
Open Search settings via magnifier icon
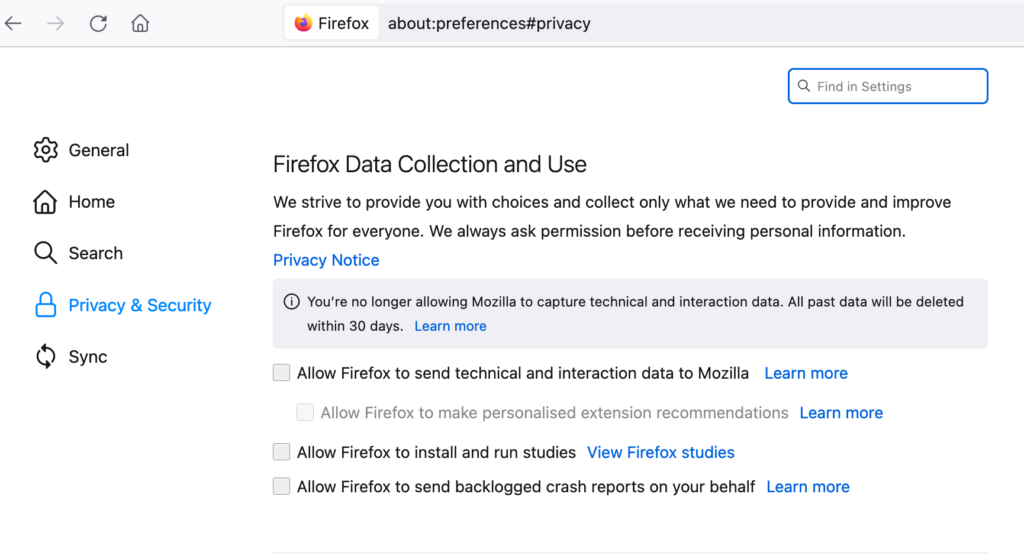[45, 253]
